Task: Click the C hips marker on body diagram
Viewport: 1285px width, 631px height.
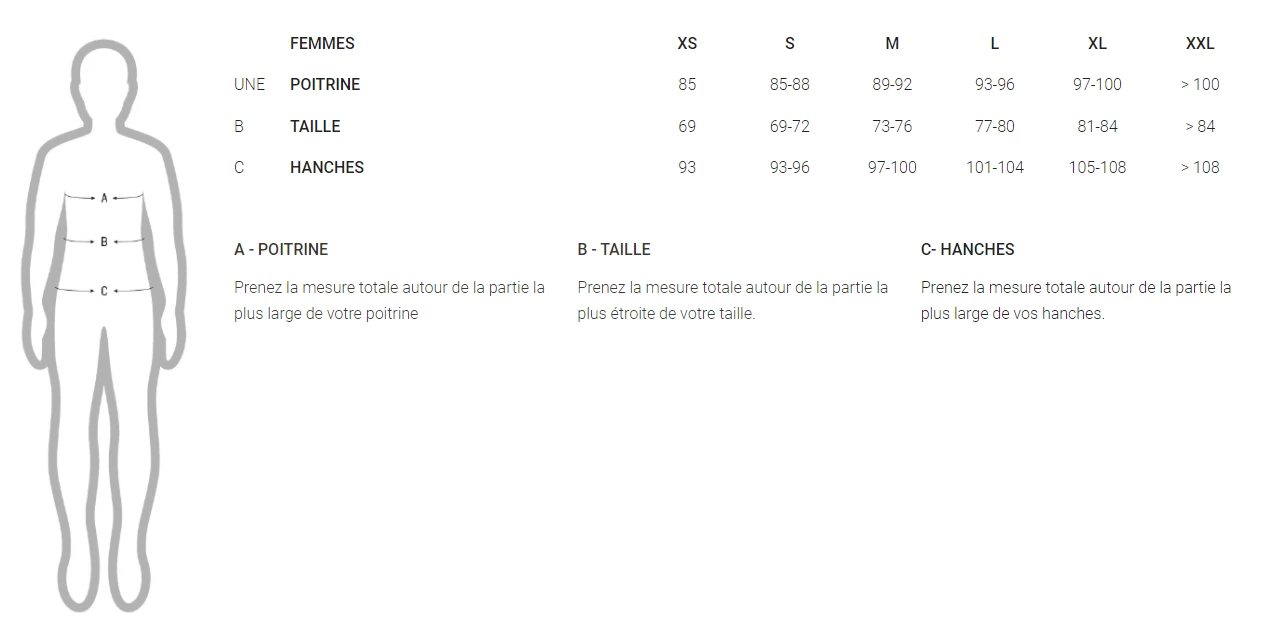Action: tap(104, 291)
